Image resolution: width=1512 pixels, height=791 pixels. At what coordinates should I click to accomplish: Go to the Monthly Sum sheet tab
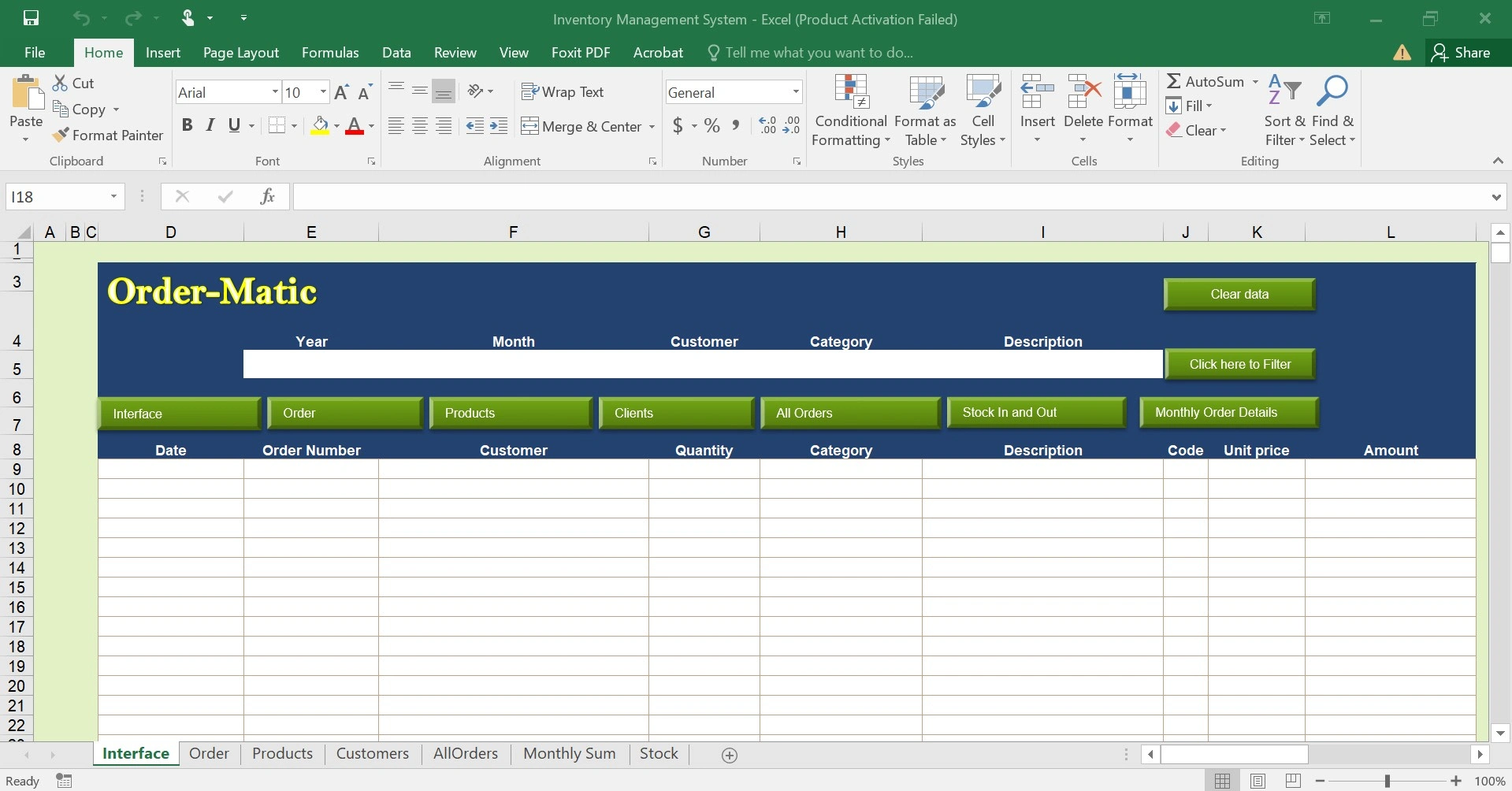pos(570,753)
